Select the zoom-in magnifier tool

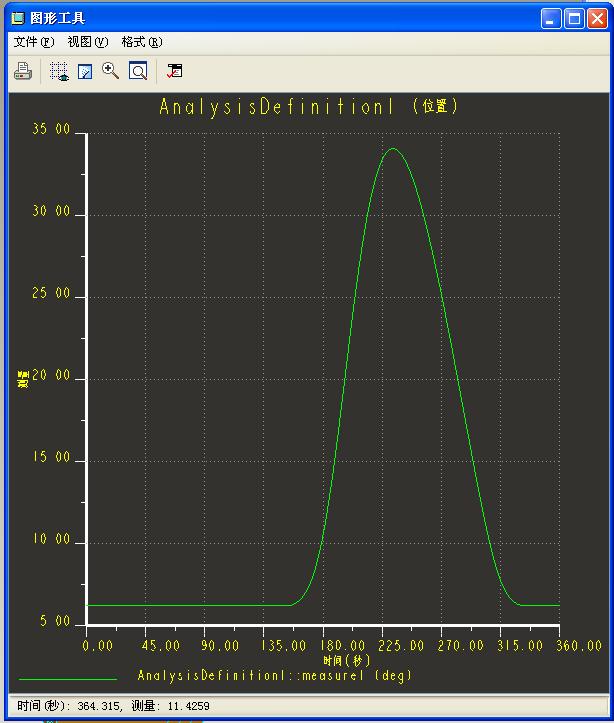(x=111, y=71)
